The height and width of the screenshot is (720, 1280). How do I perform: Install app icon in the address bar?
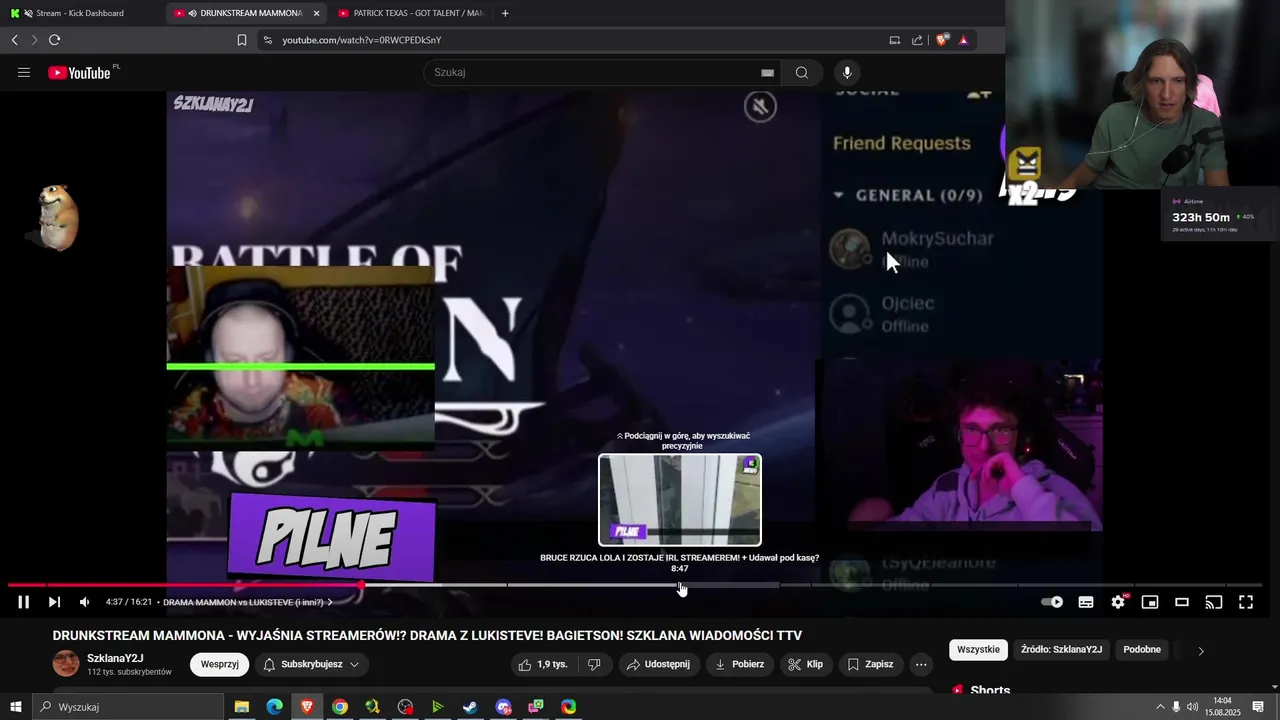click(x=895, y=40)
